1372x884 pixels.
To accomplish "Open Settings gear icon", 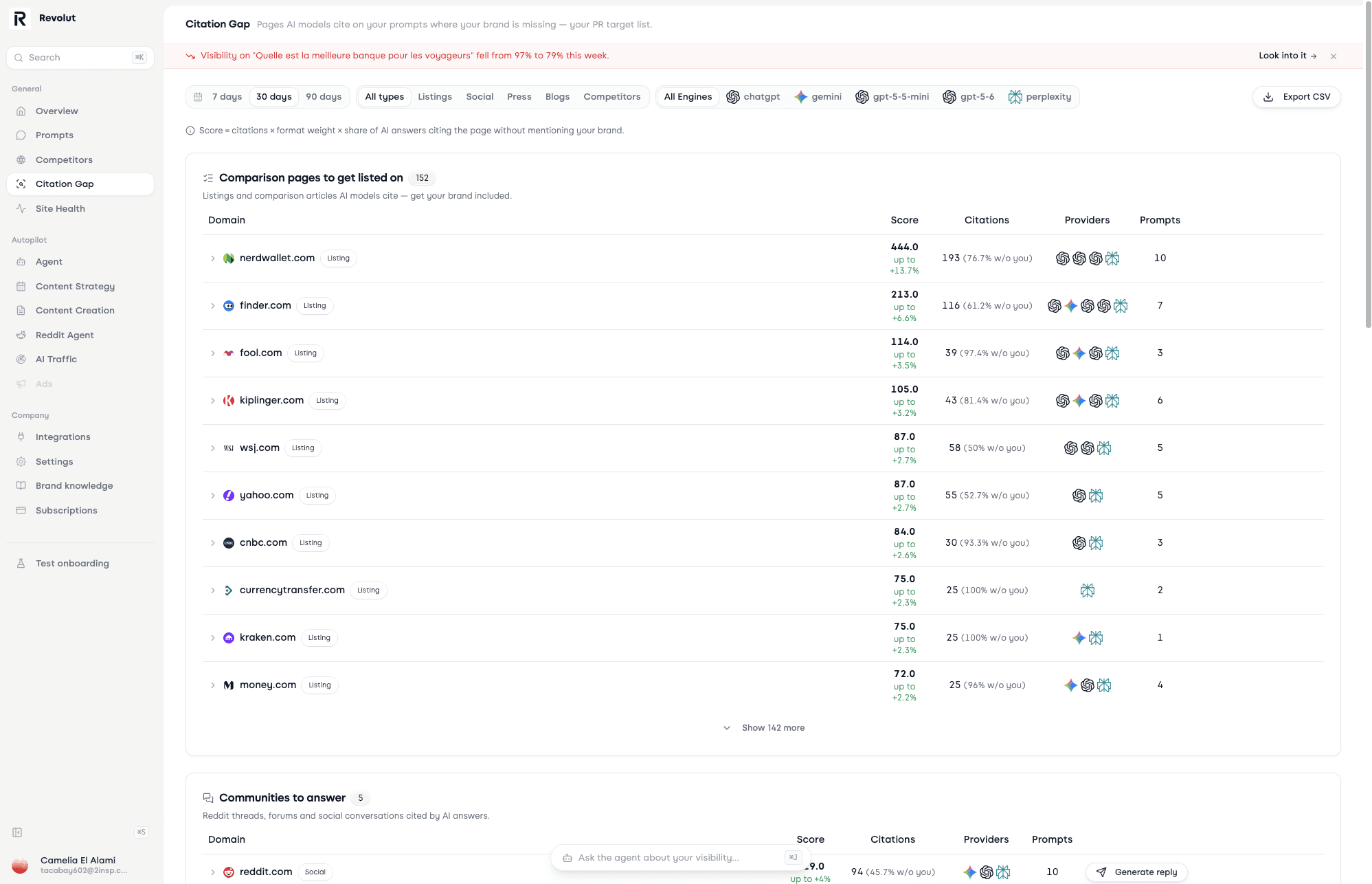I will (x=21, y=462).
